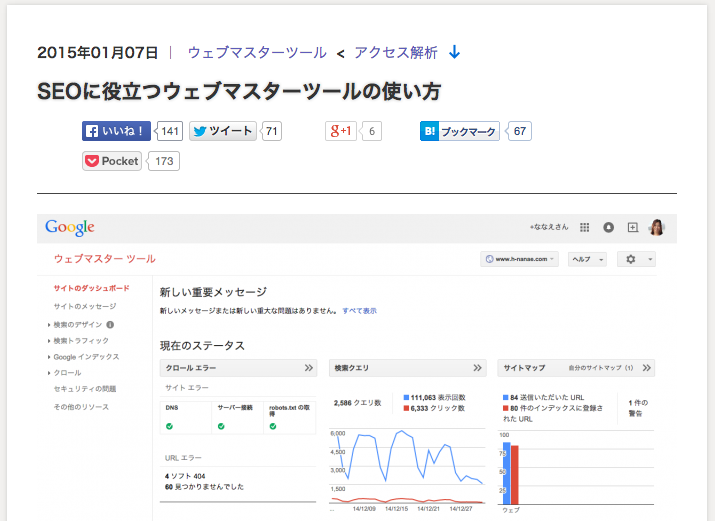This screenshot has width=715, height=521.
Task: Click the Pocket count 173
Action: pyautogui.click(x=164, y=161)
